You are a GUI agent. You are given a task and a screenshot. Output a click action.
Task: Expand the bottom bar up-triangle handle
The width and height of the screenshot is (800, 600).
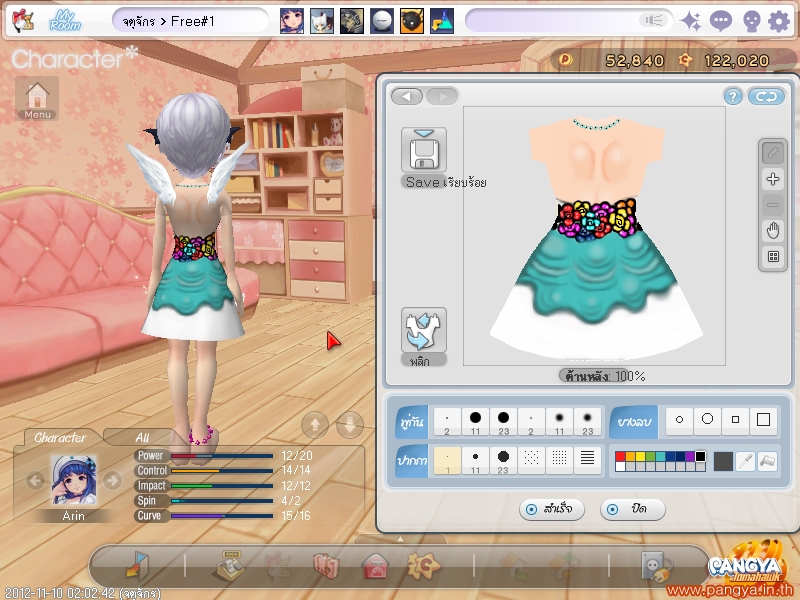point(401,539)
